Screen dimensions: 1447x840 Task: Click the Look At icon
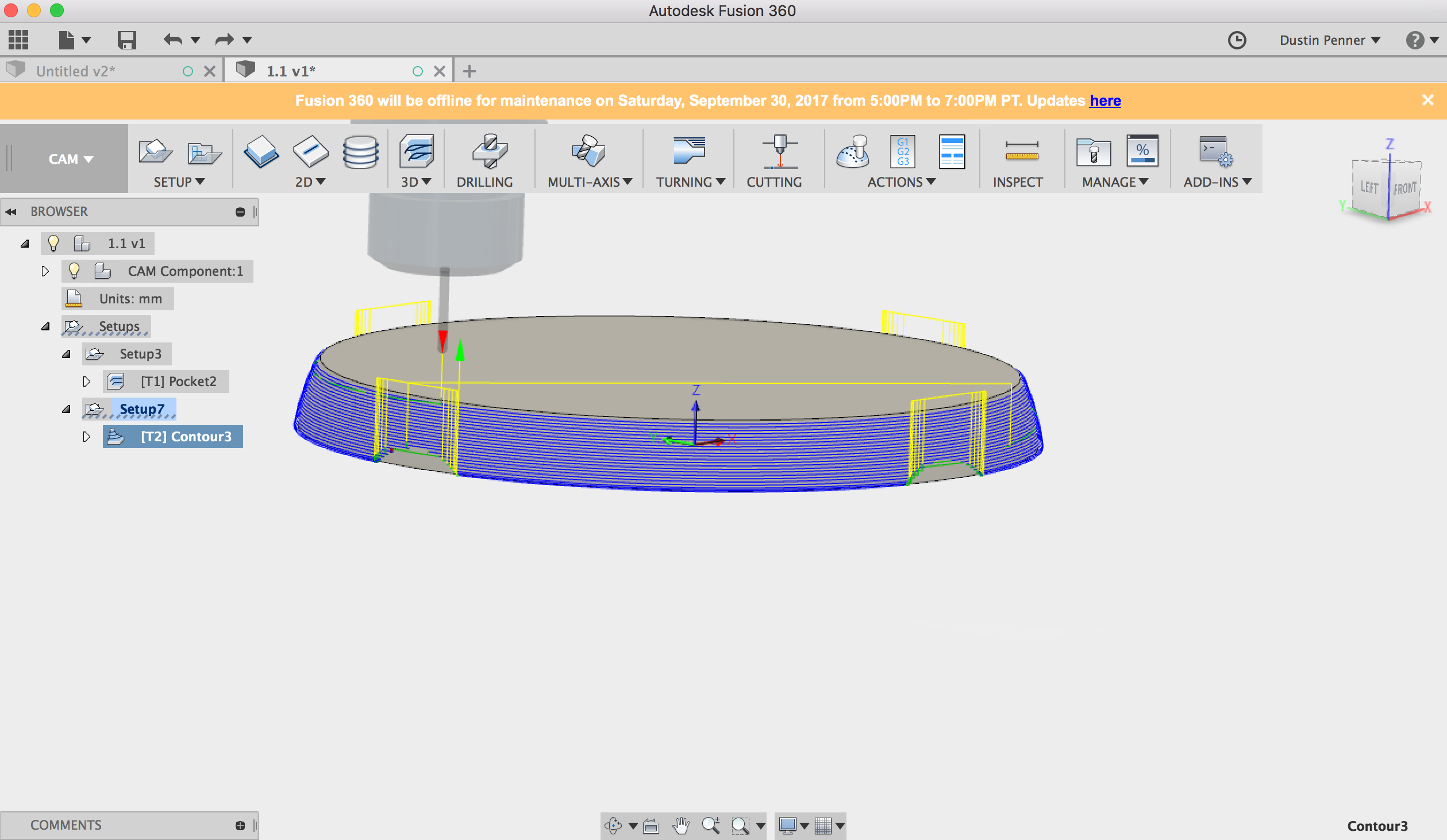(x=651, y=826)
